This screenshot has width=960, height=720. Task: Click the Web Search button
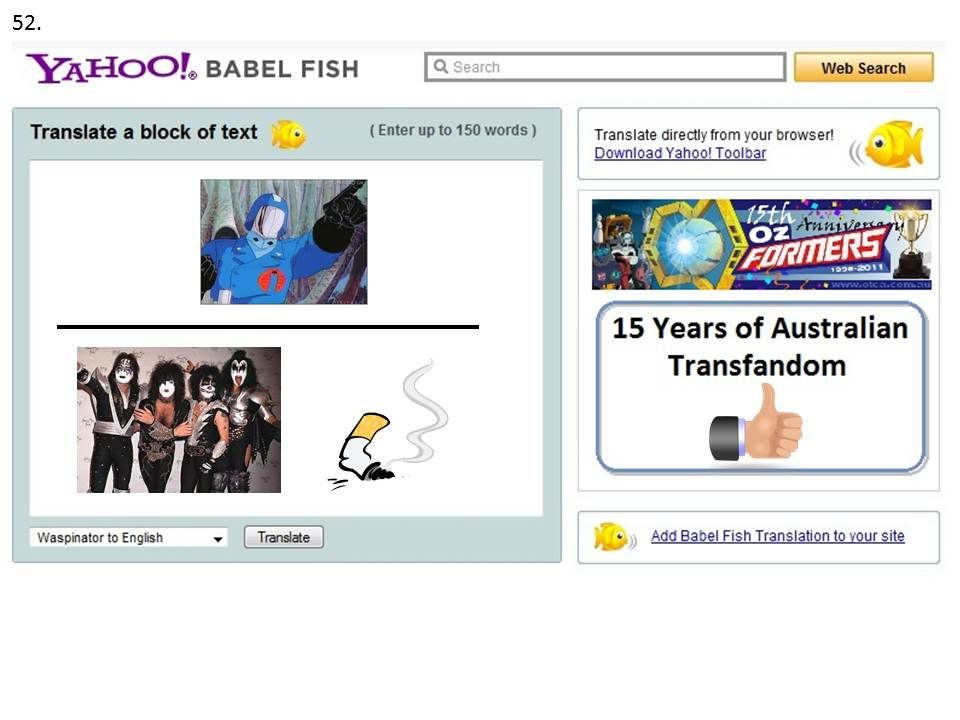863,67
